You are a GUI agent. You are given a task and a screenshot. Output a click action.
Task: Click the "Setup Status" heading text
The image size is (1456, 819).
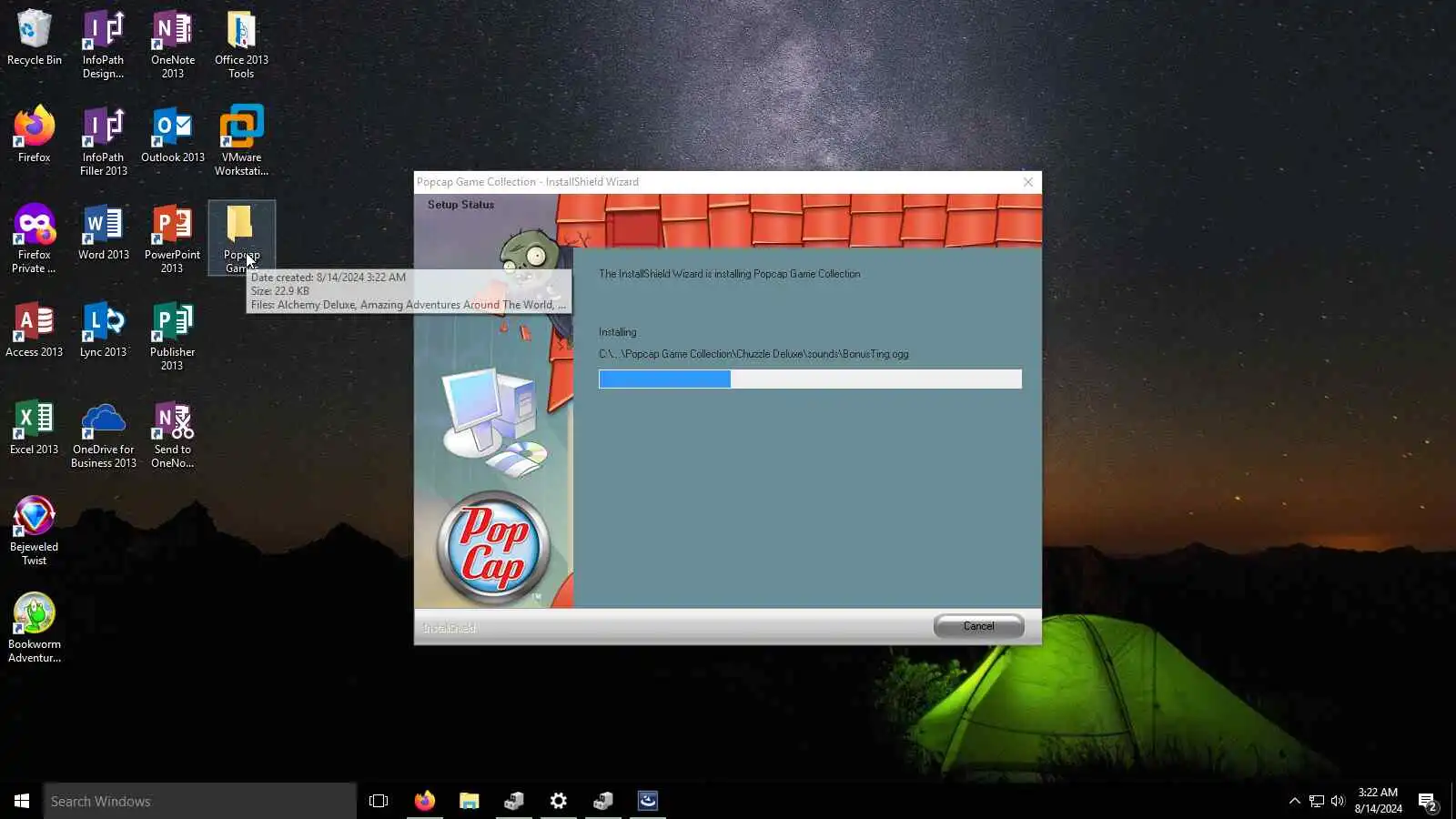point(460,205)
